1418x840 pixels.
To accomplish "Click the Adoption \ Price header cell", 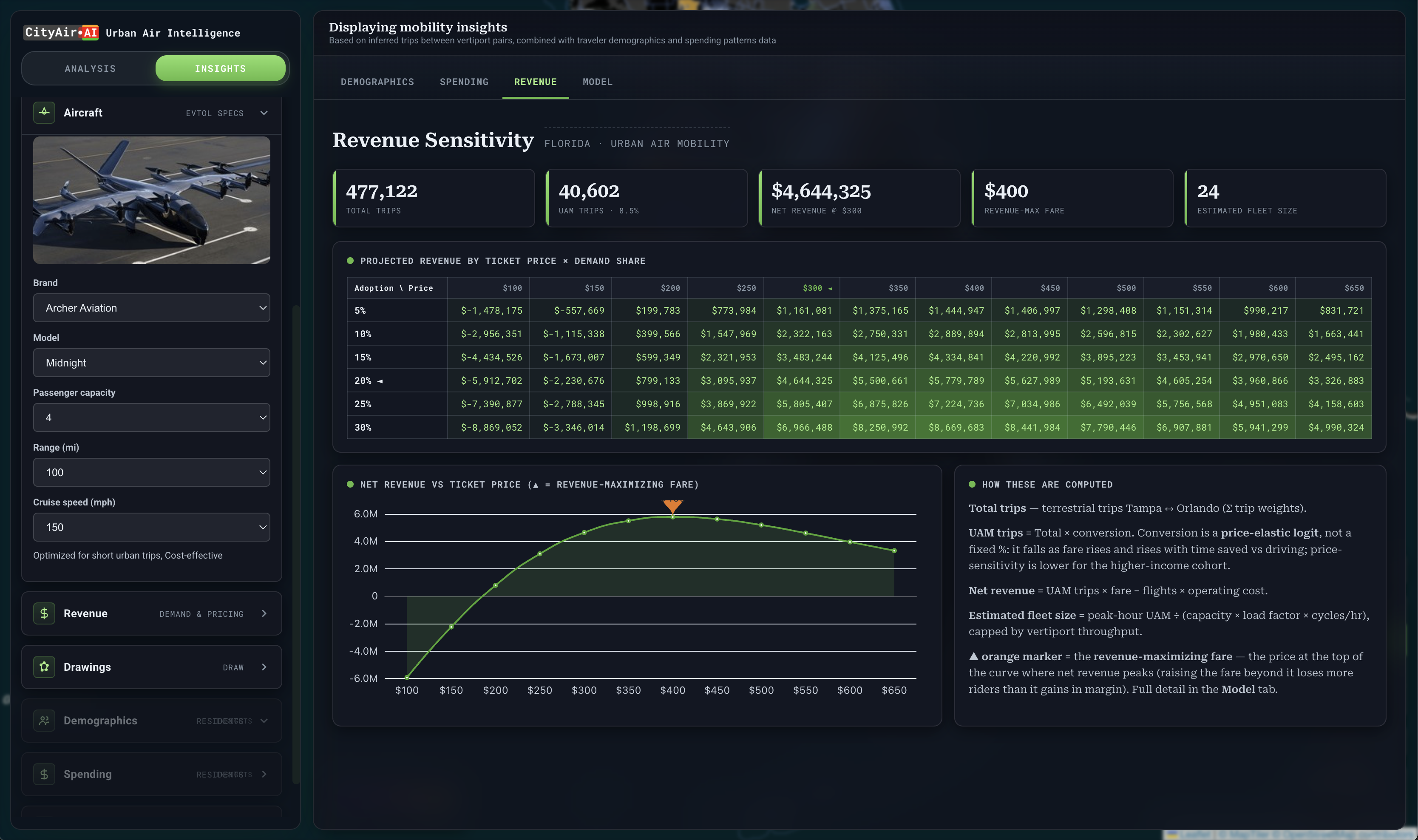I will (397, 288).
